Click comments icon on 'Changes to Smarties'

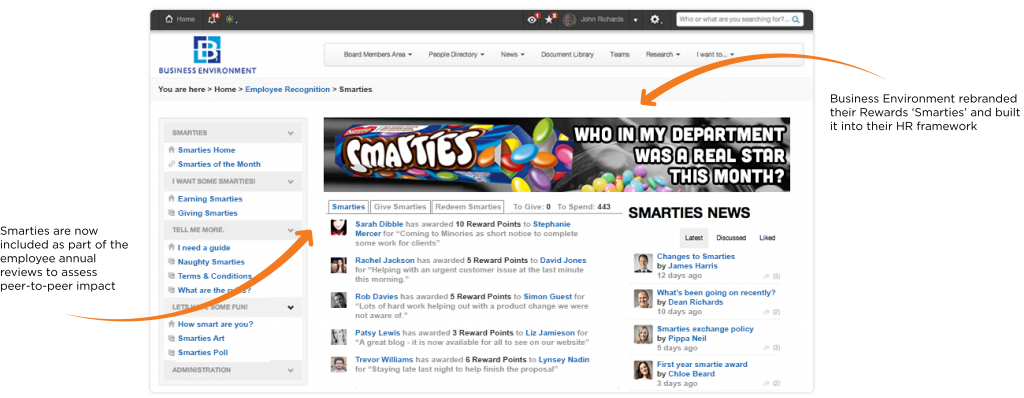767,276
